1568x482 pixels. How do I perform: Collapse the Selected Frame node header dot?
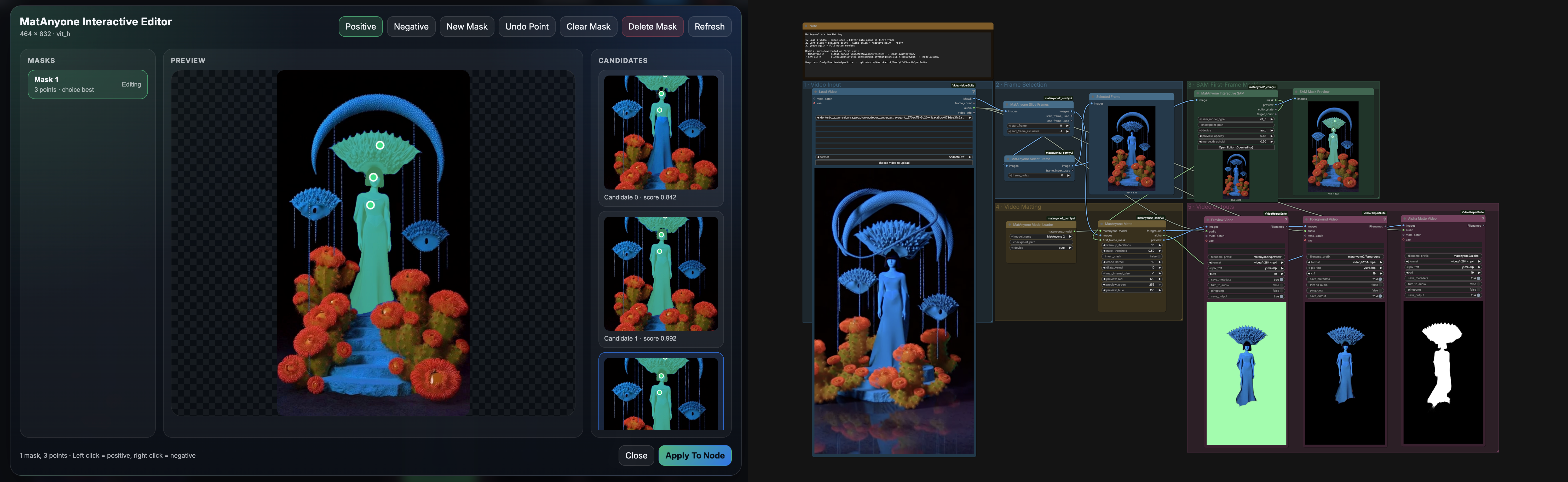(x=1093, y=97)
